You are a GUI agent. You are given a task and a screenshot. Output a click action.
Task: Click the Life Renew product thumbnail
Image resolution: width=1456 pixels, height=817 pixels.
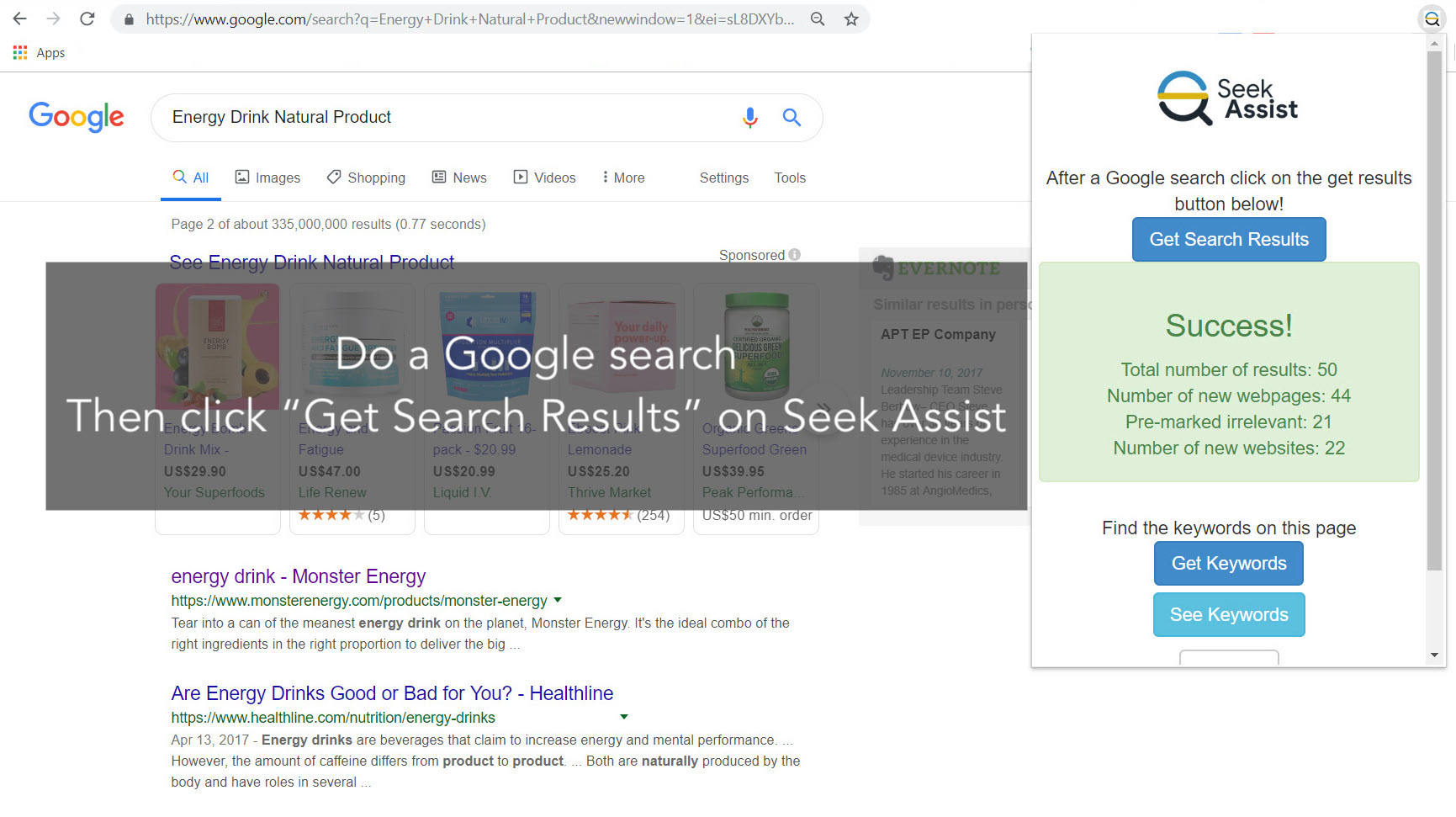pyautogui.click(x=352, y=347)
